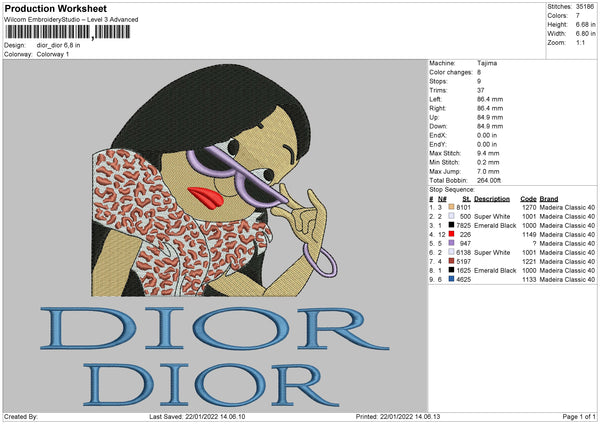Click 'Super White' in stop 2 row

(492, 216)
